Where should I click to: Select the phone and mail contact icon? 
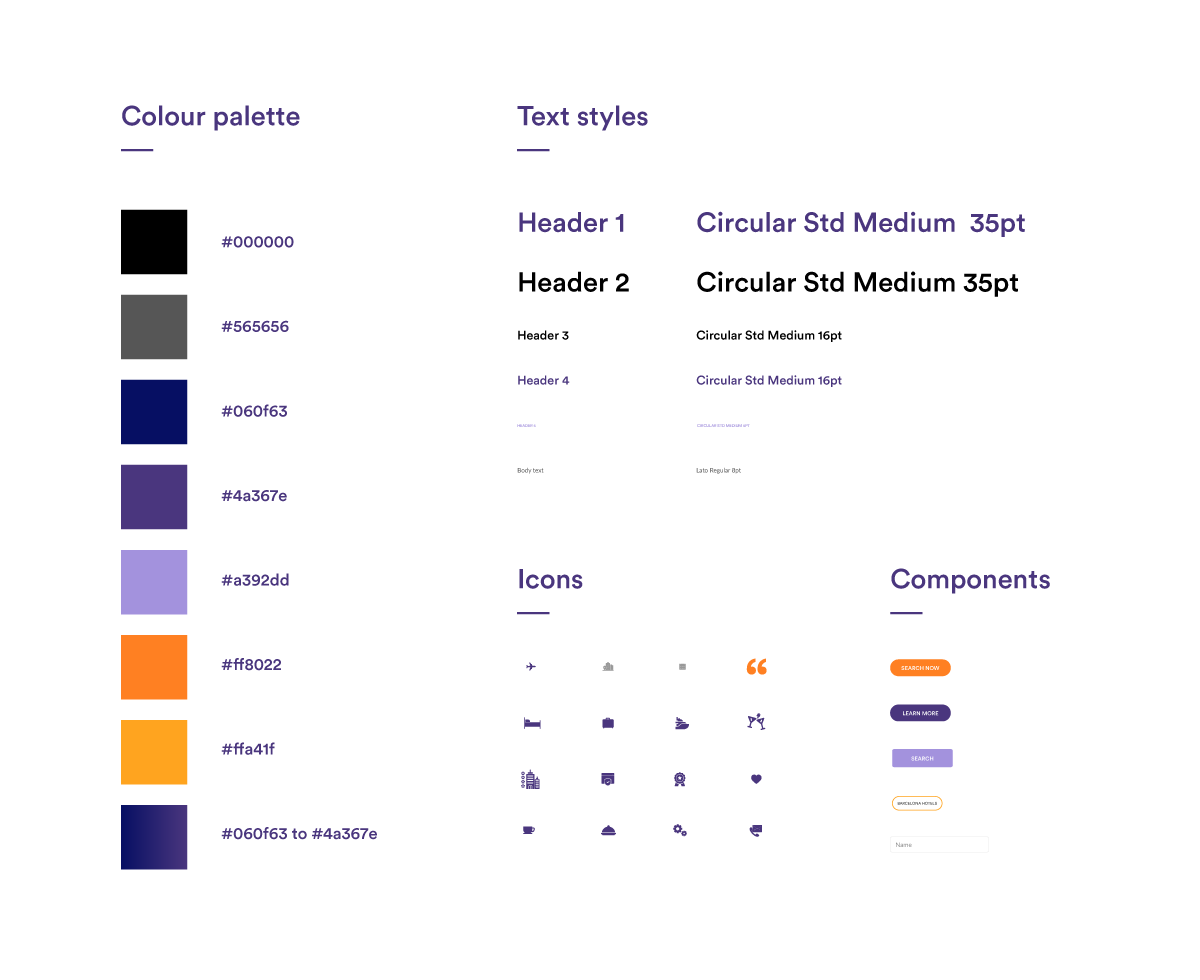pos(756,830)
